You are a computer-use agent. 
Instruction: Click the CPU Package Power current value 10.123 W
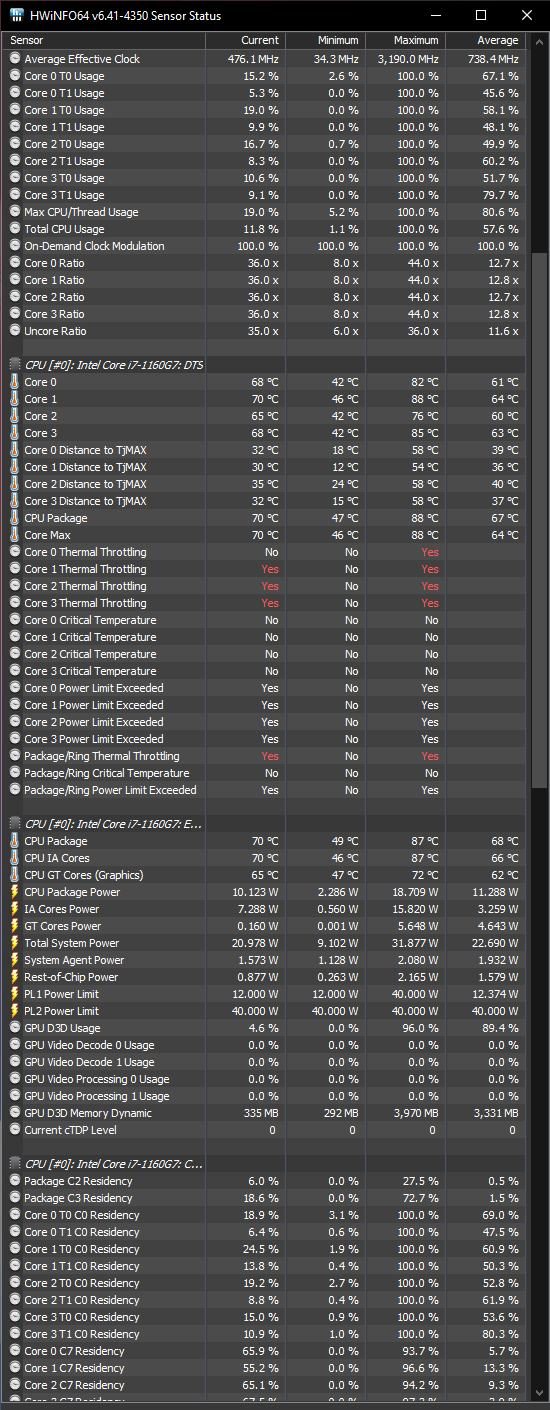coord(255,892)
